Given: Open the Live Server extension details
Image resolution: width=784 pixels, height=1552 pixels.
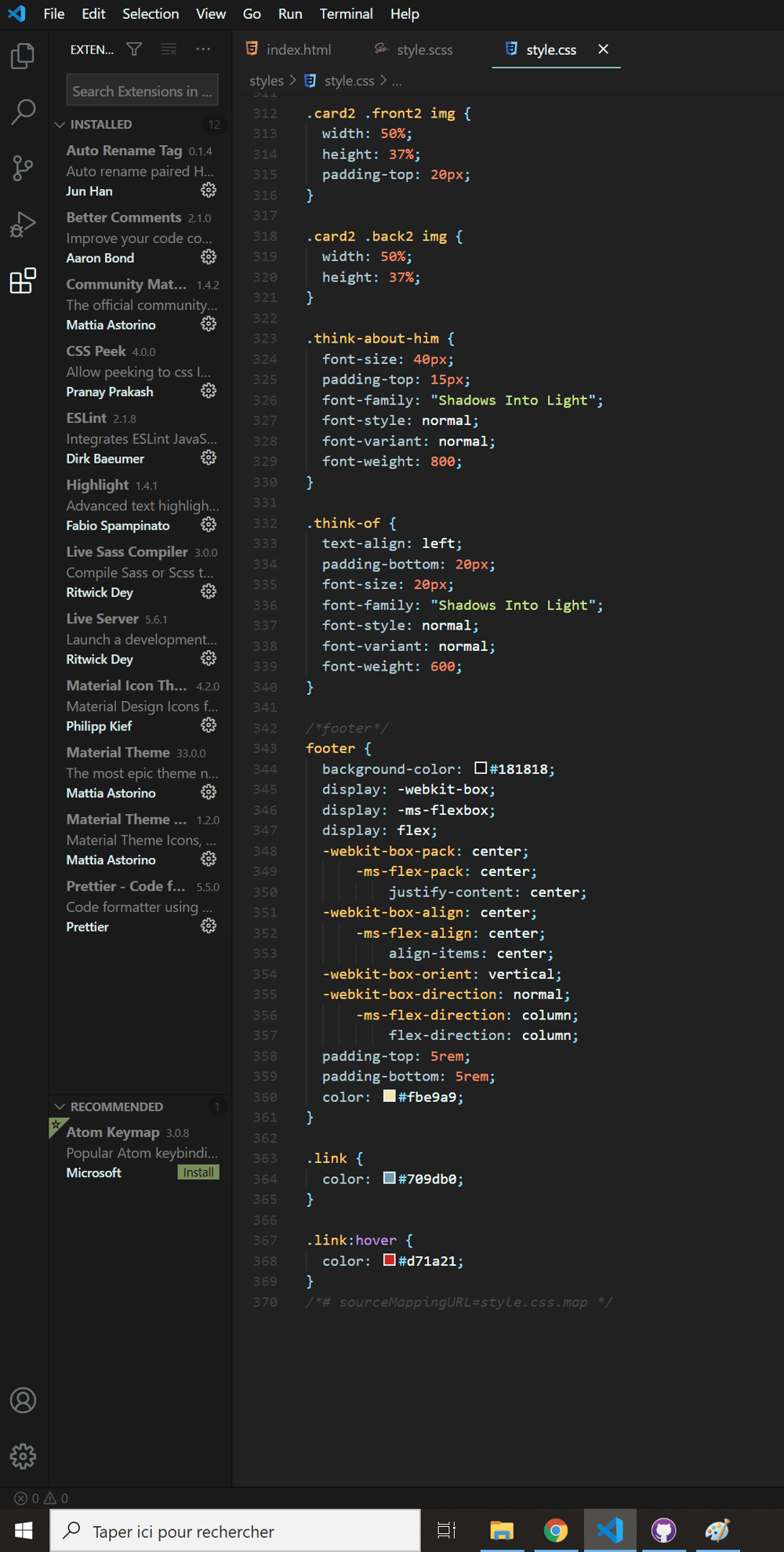Looking at the screenshot, I should pyautogui.click(x=141, y=638).
